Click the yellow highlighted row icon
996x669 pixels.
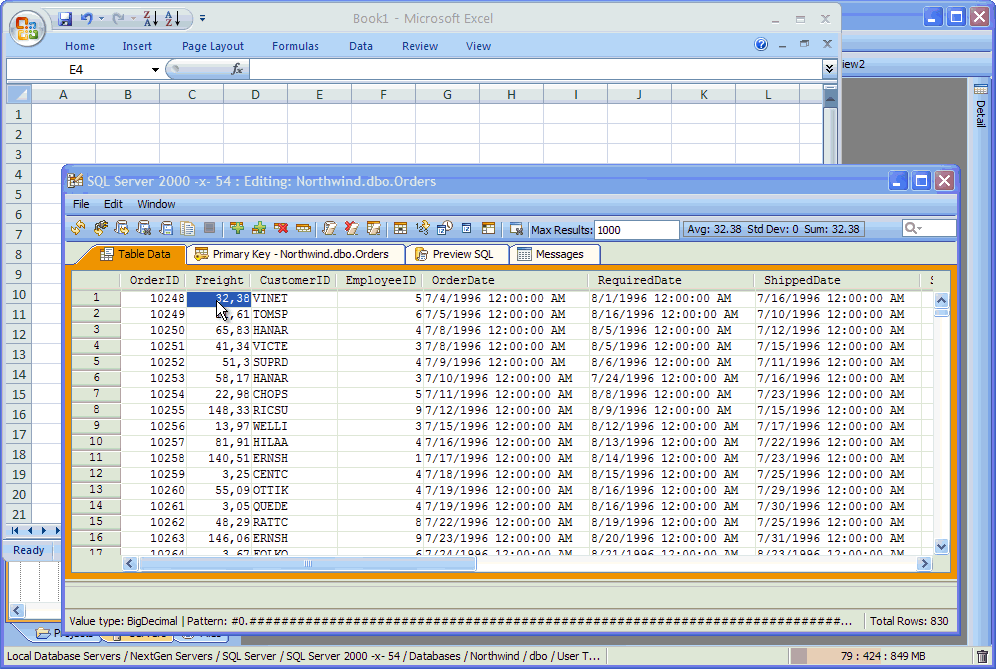pos(304,228)
